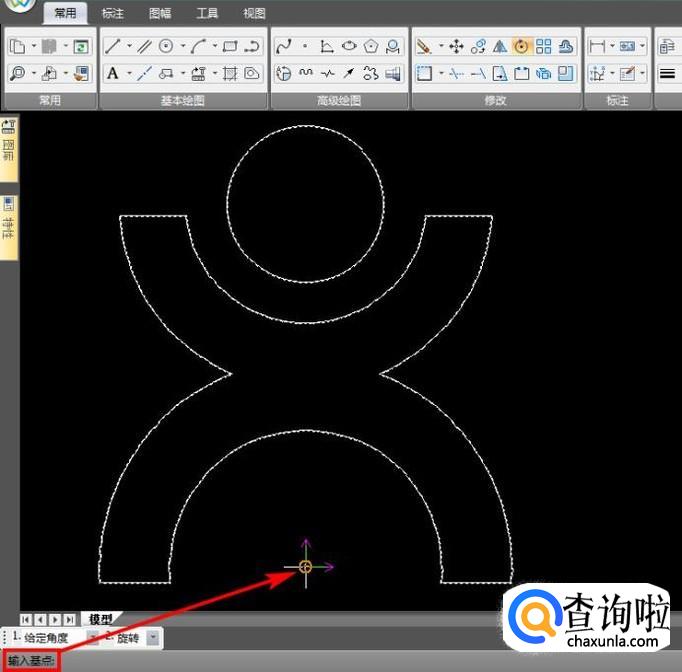Click the Text tool icon
The image size is (682, 672).
click(112, 73)
